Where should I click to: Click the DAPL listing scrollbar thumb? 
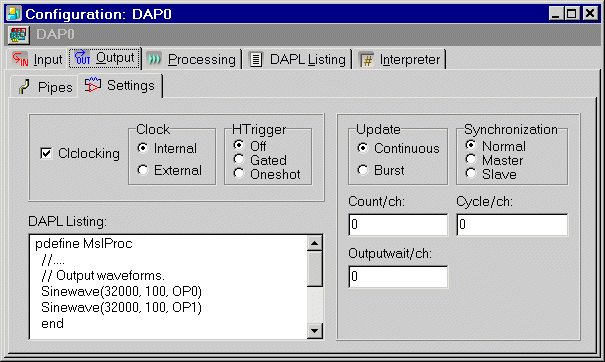(314, 269)
